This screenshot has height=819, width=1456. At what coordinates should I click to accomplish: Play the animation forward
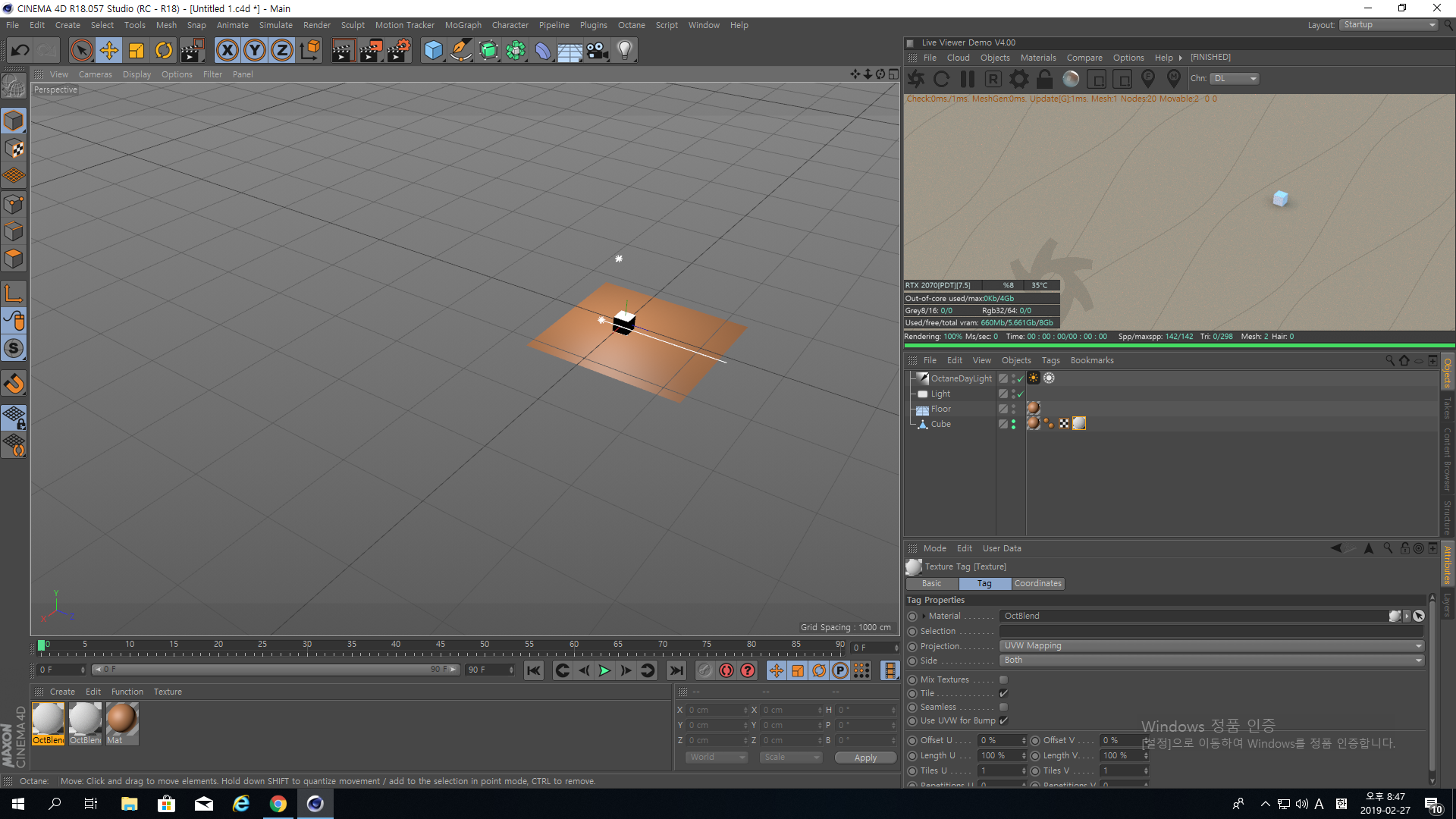604,670
